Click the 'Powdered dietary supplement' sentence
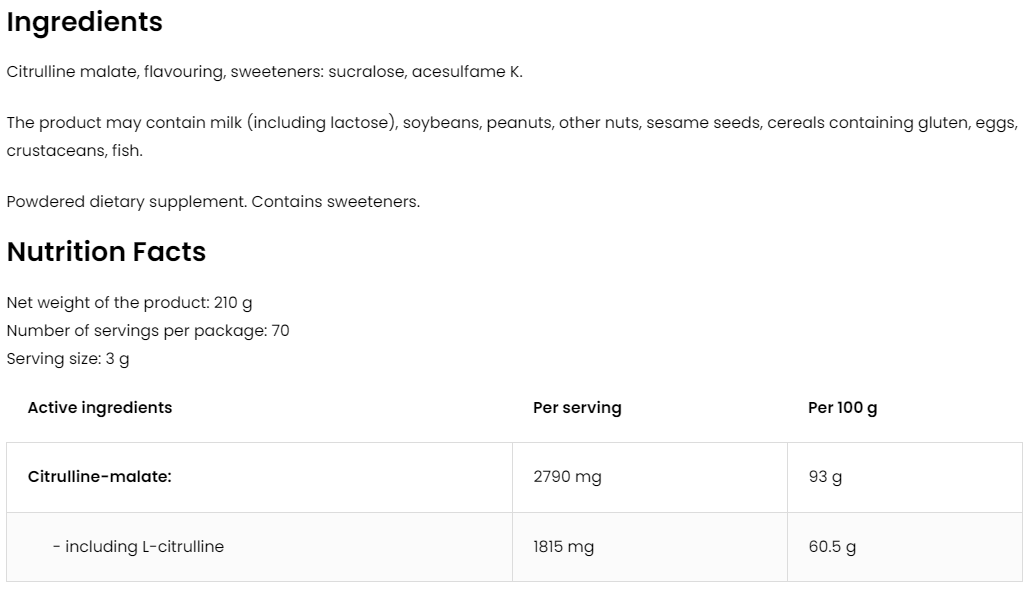 pyautogui.click(x=213, y=202)
